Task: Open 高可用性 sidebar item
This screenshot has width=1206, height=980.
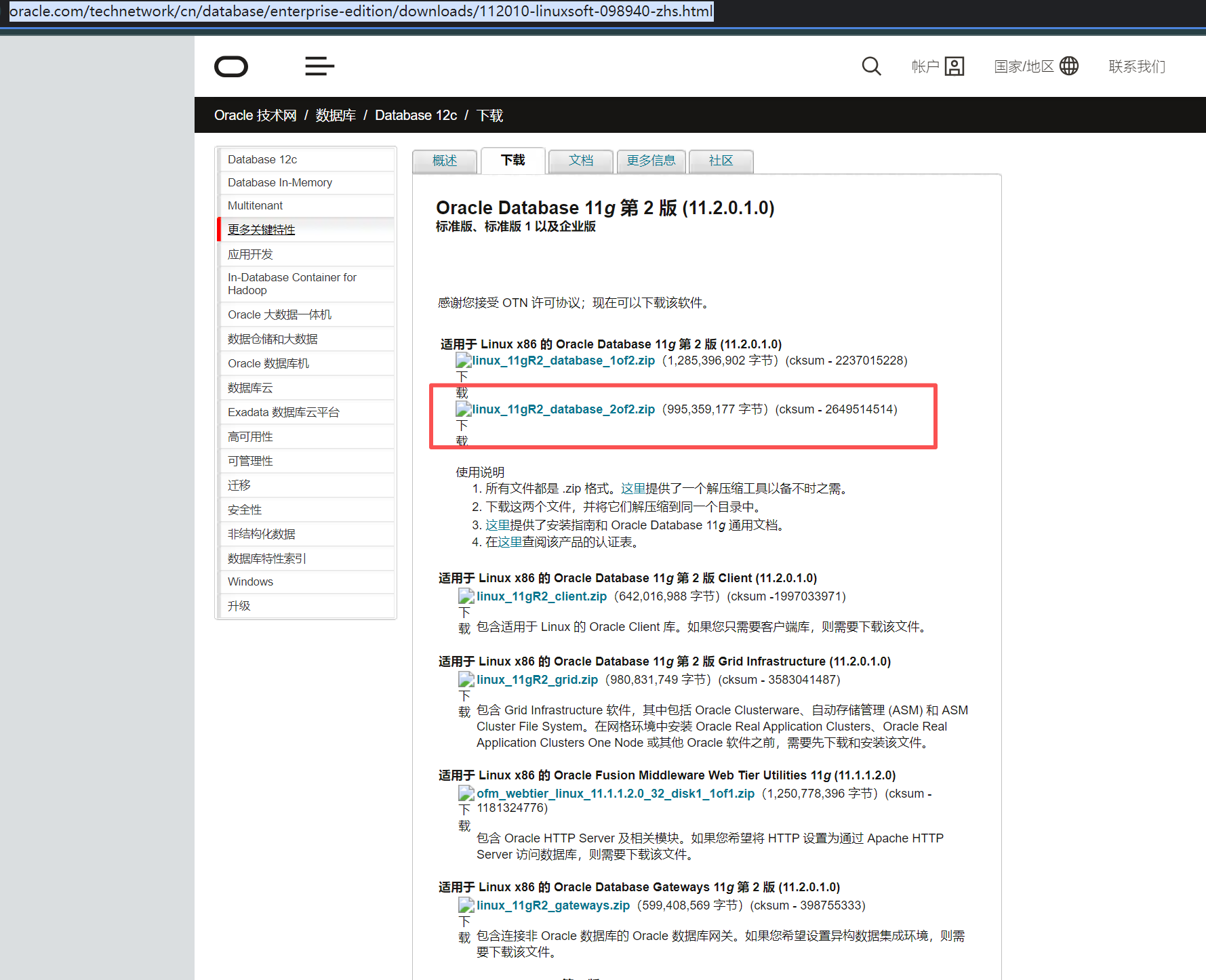Action: (306, 436)
